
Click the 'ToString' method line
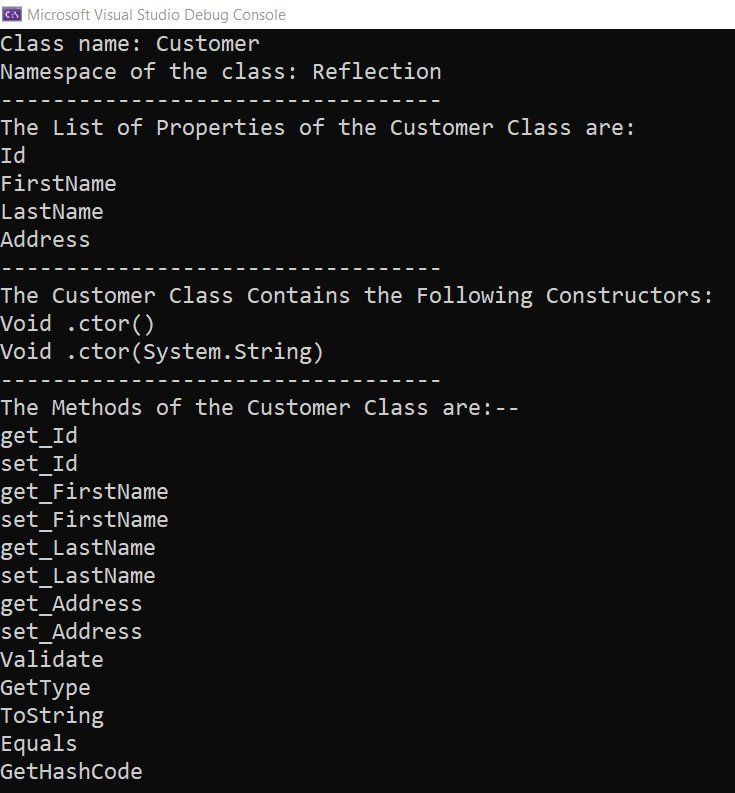(52, 716)
